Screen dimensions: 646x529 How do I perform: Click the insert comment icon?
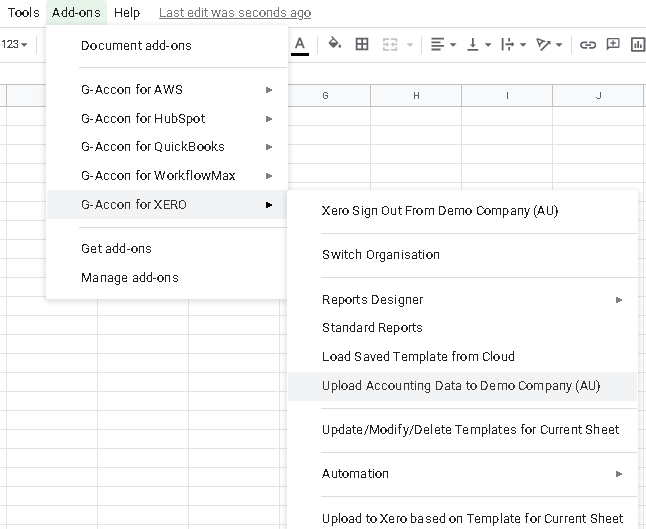coord(613,44)
